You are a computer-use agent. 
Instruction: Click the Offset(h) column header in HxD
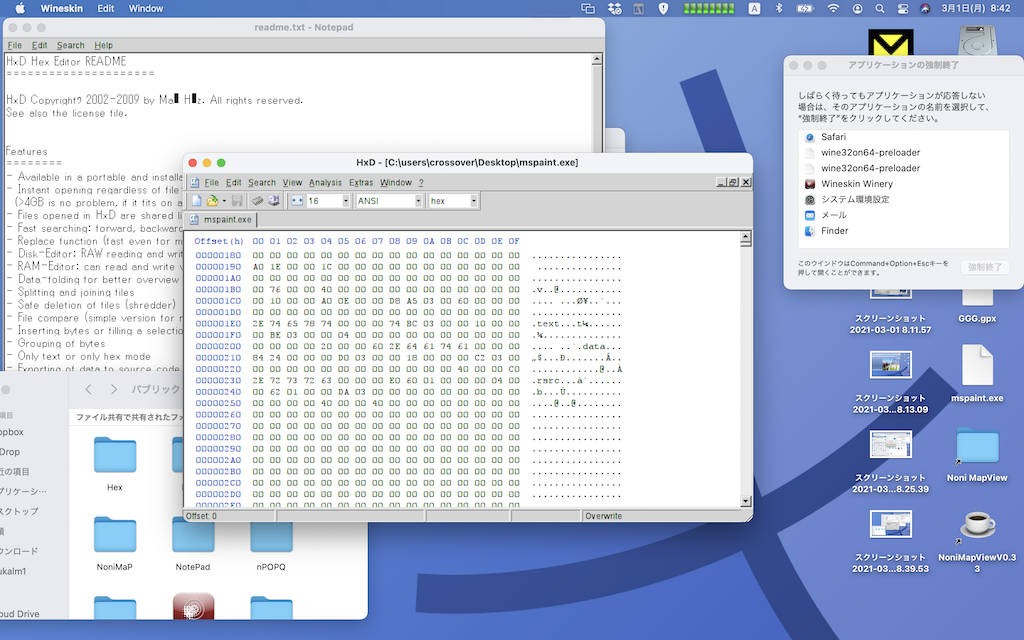pos(219,241)
